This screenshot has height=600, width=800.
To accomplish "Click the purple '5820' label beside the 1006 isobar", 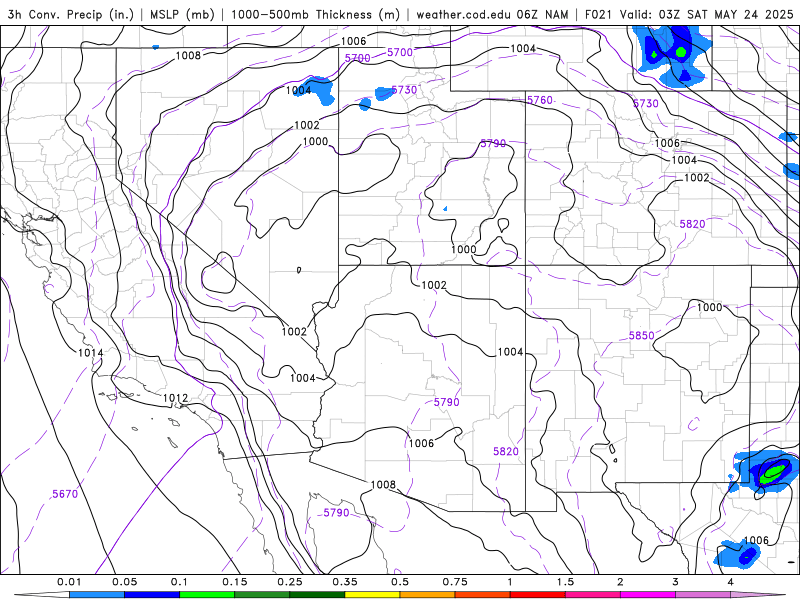I will pyautogui.click(x=506, y=451).
